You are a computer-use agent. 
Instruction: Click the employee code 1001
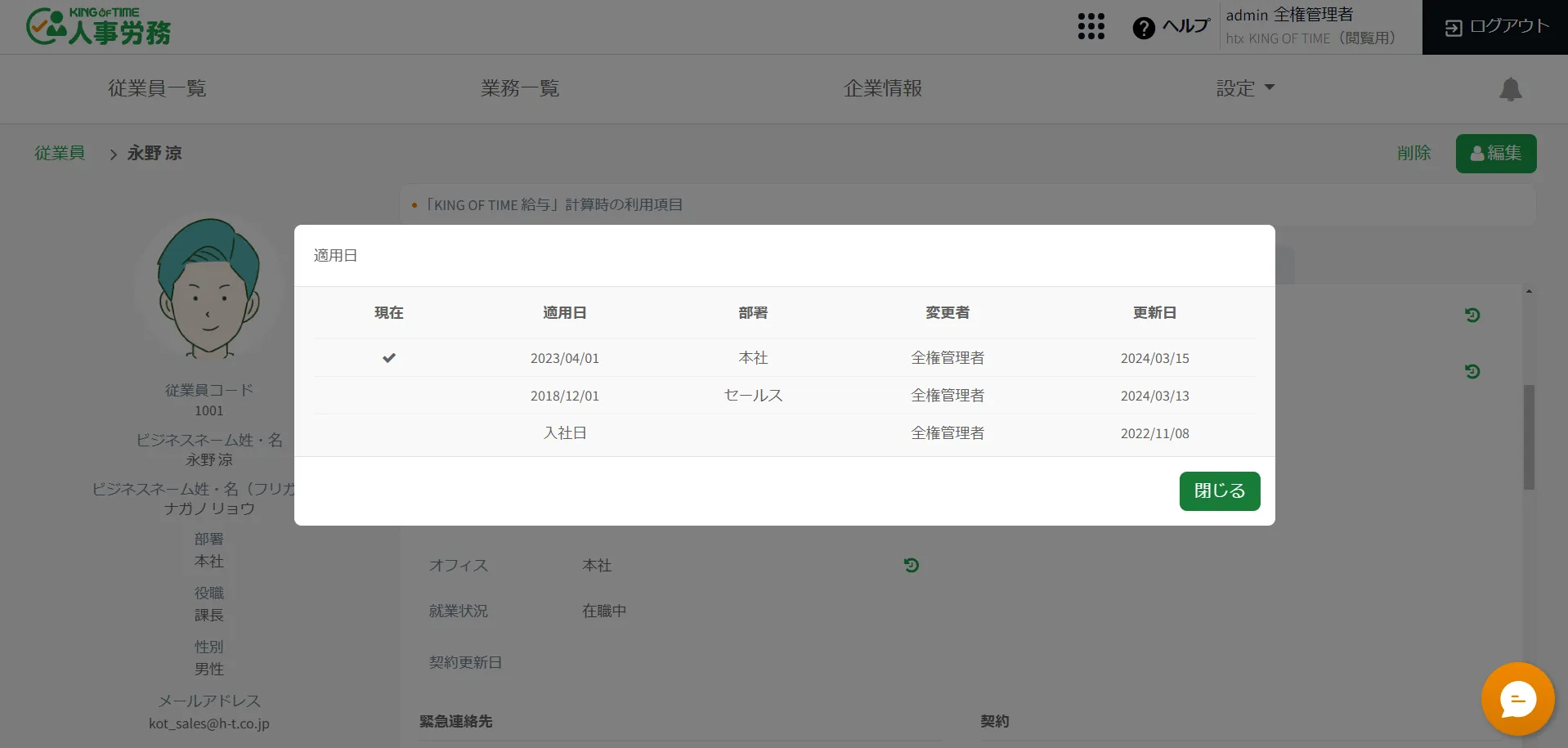[x=209, y=410]
